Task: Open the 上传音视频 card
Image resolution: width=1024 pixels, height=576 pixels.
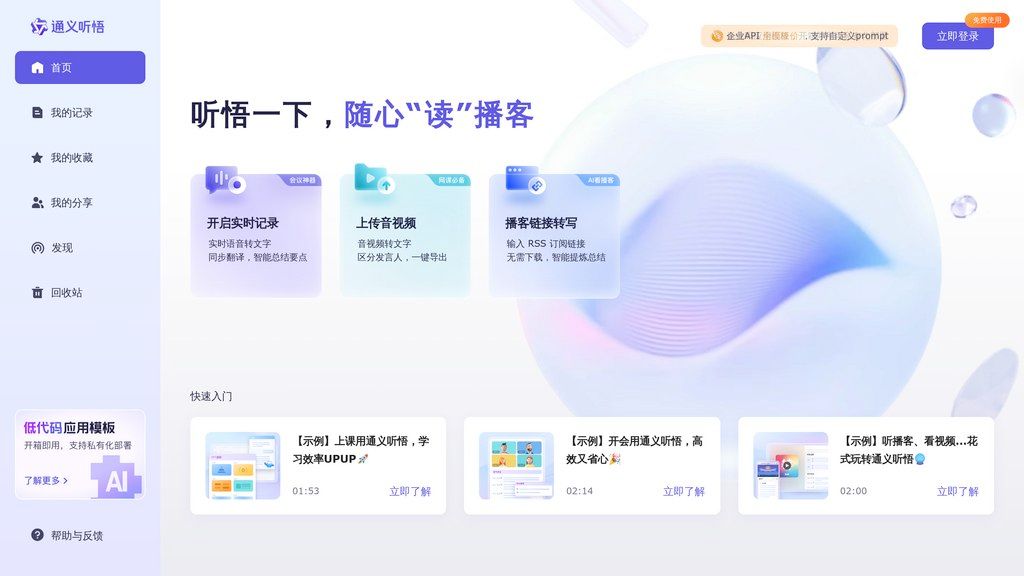Action: click(x=405, y=235)
